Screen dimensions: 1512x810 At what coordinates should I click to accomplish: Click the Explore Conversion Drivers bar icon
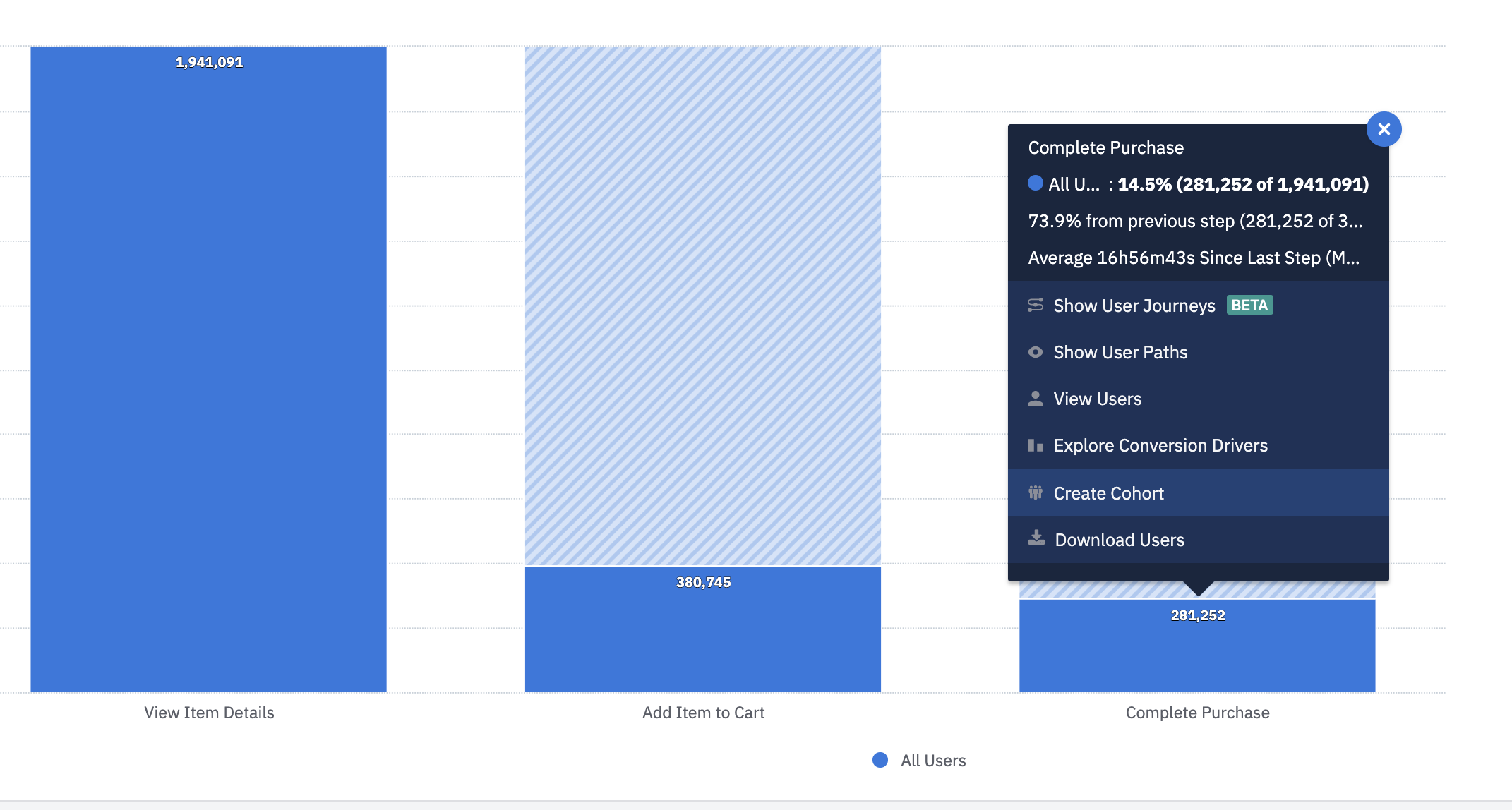(x=1036, y=445)
